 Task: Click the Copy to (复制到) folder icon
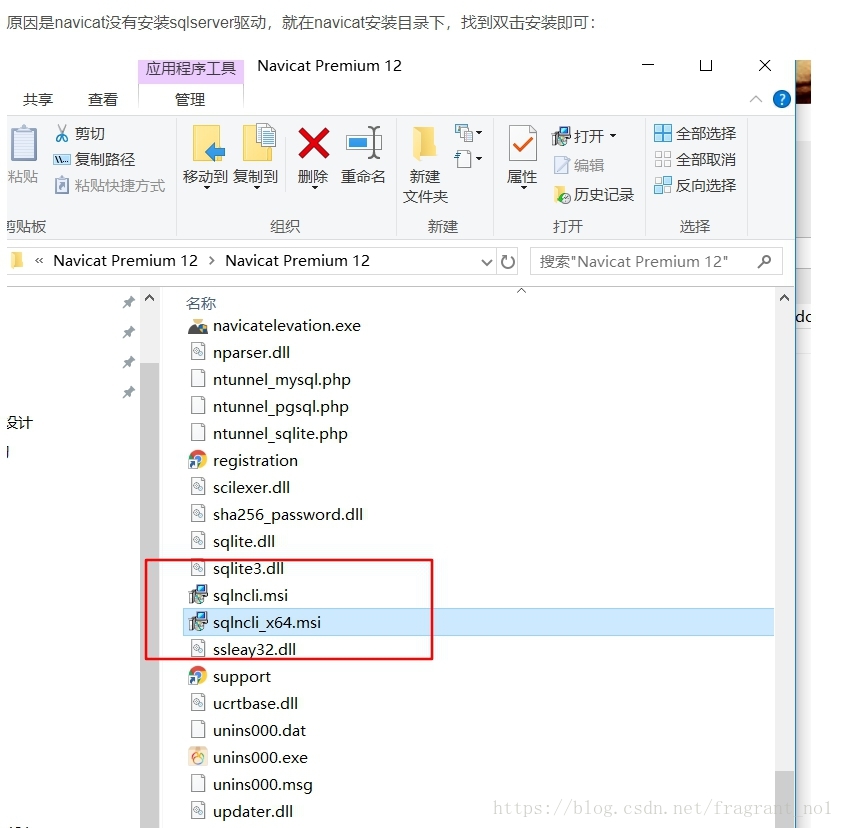pyautogui.click(x=259, y=142)
